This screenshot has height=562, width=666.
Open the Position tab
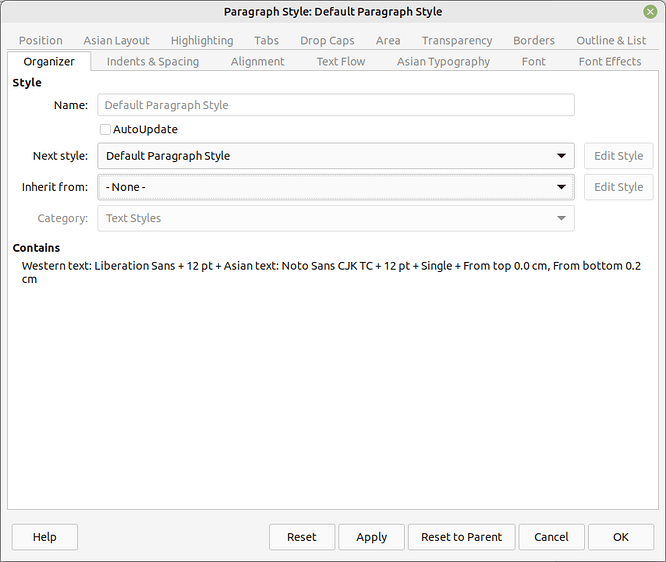click(x=40, y=40)
